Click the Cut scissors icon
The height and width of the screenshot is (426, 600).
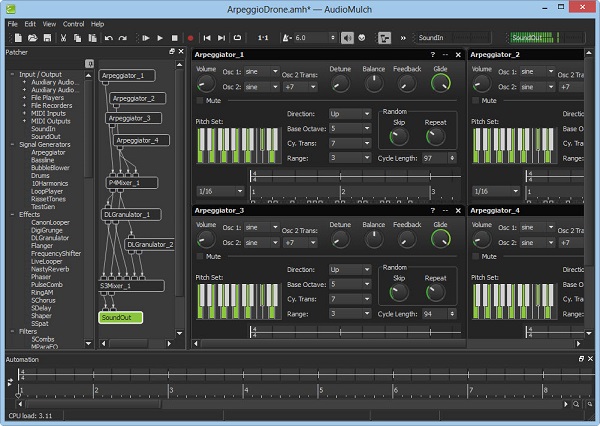click(63, 38)
